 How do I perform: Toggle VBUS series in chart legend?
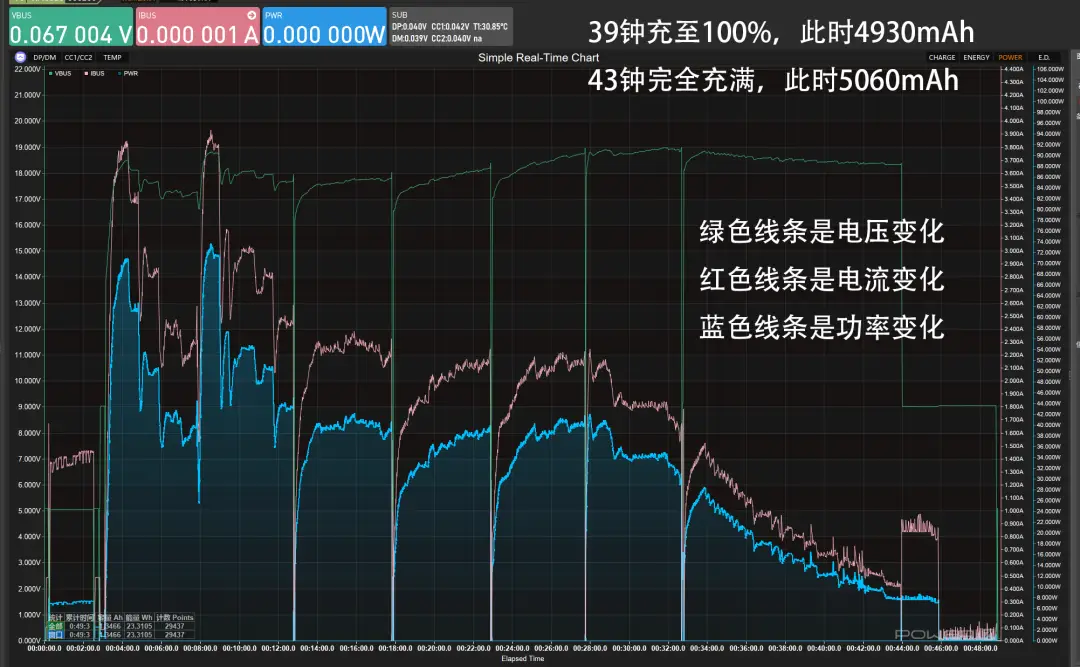coord(61,73)
